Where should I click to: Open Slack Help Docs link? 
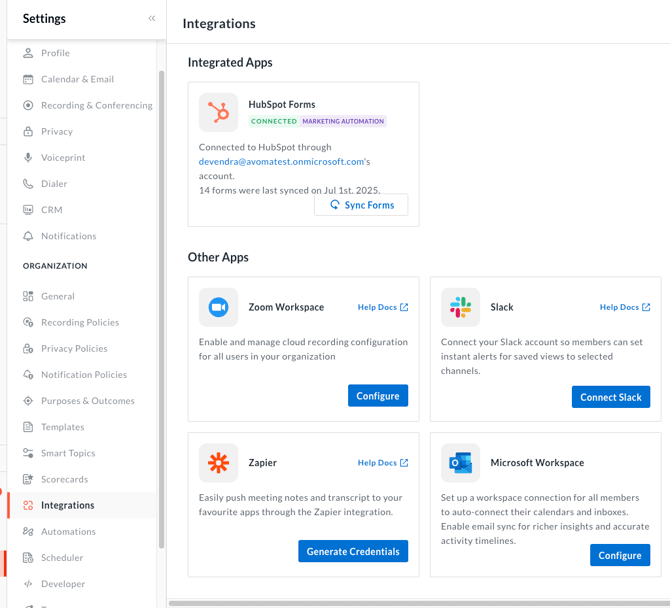coord(625,307)
